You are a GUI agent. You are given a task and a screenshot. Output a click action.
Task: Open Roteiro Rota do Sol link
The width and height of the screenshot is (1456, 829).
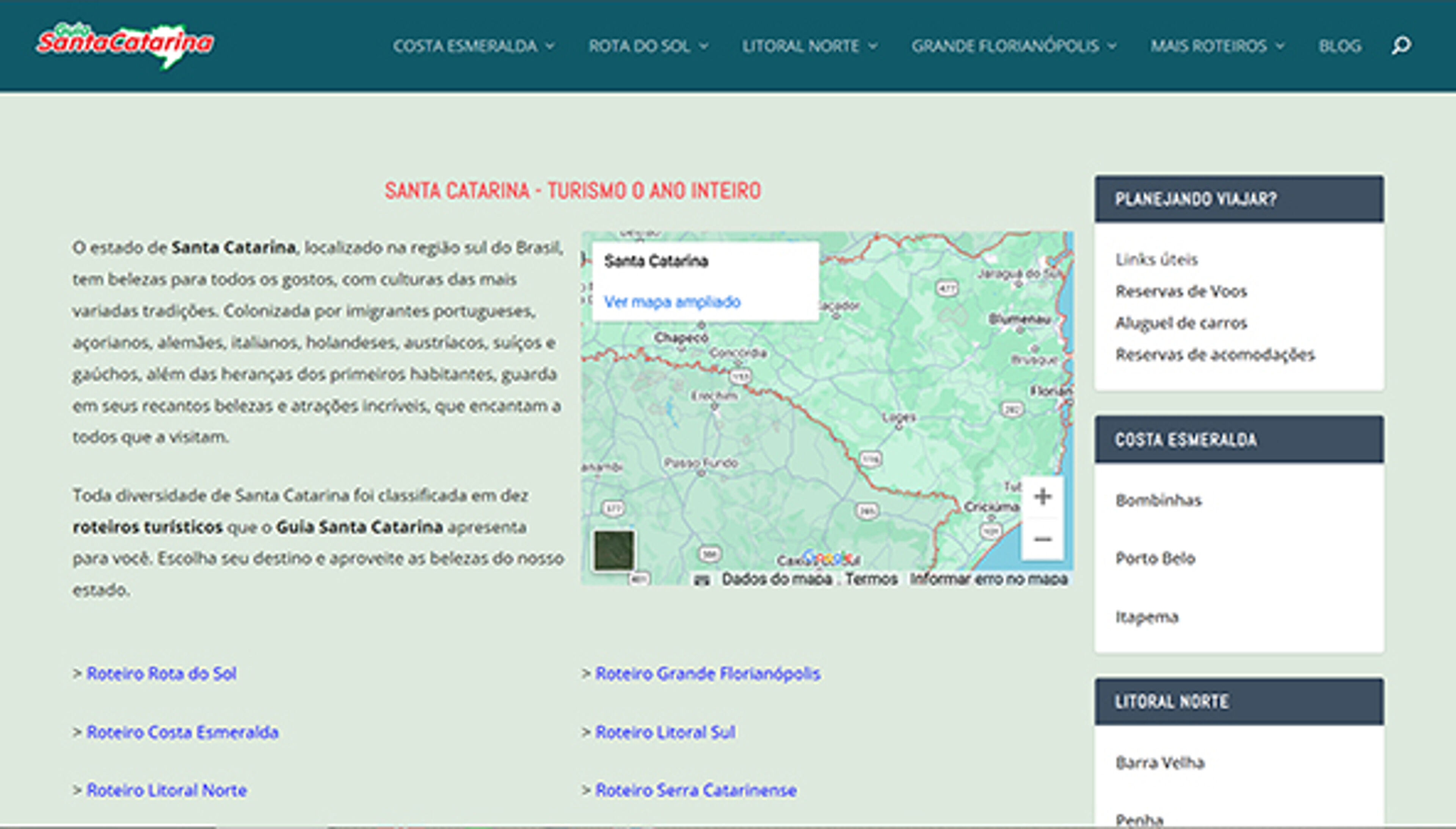[x=161, y=674]
